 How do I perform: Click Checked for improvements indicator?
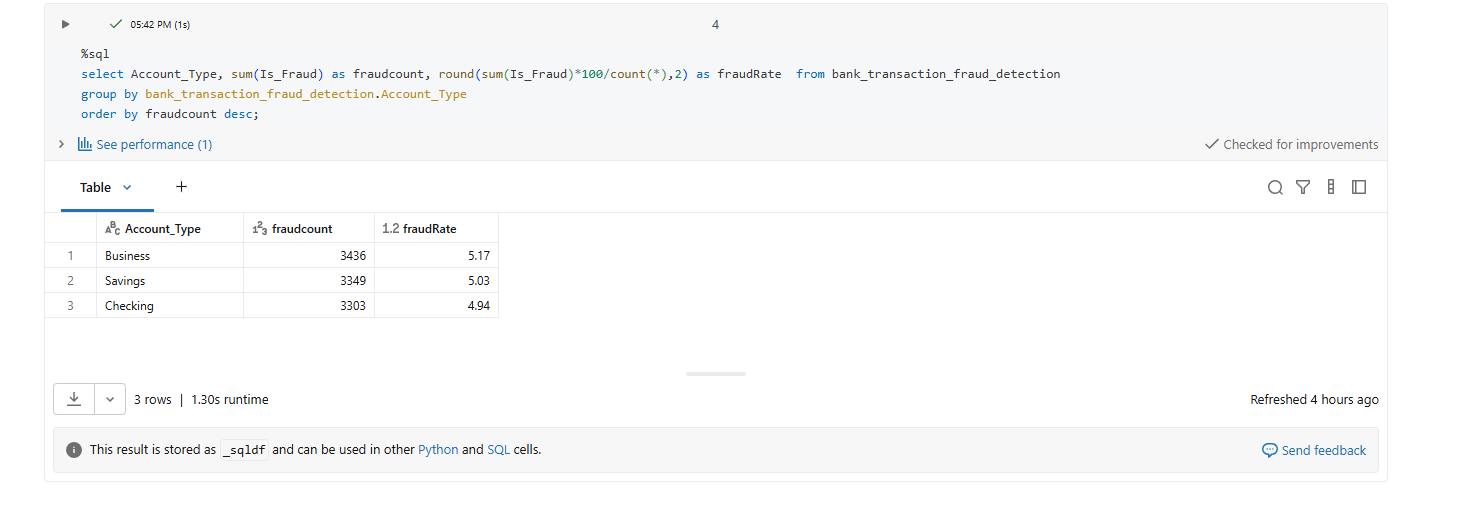[1292, 144]
